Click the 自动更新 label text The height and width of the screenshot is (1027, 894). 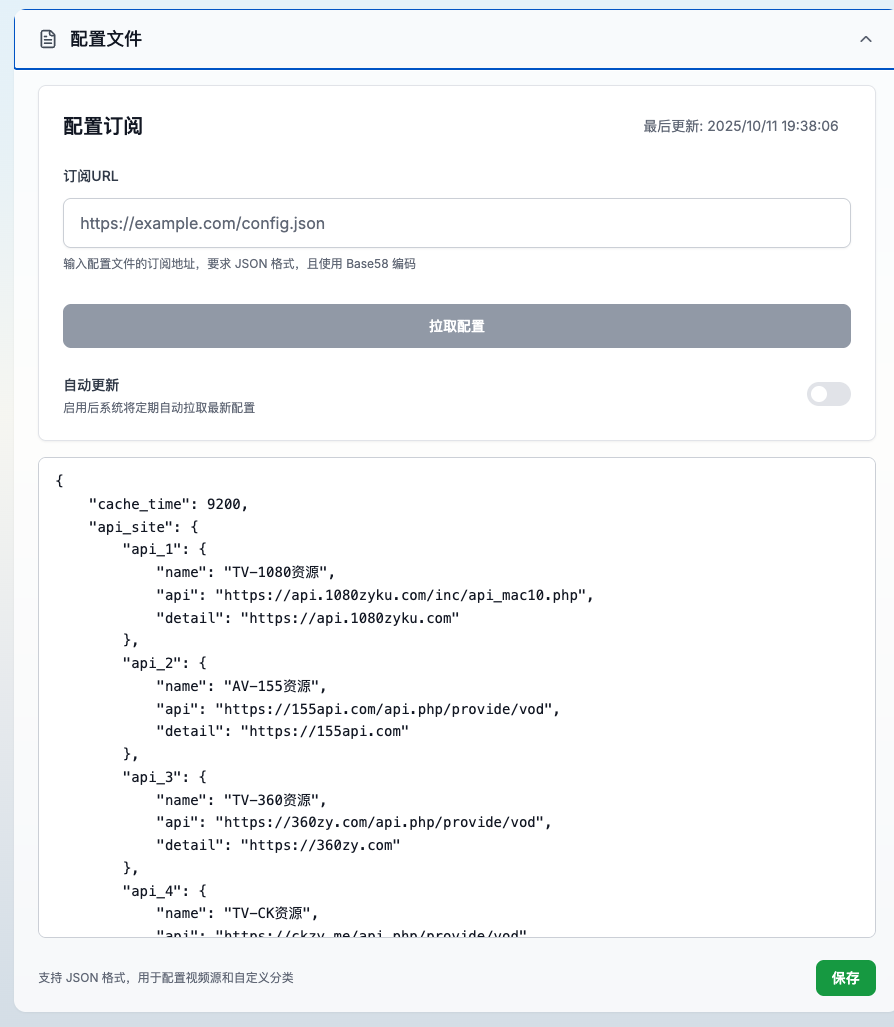click(x=91, y=385)
